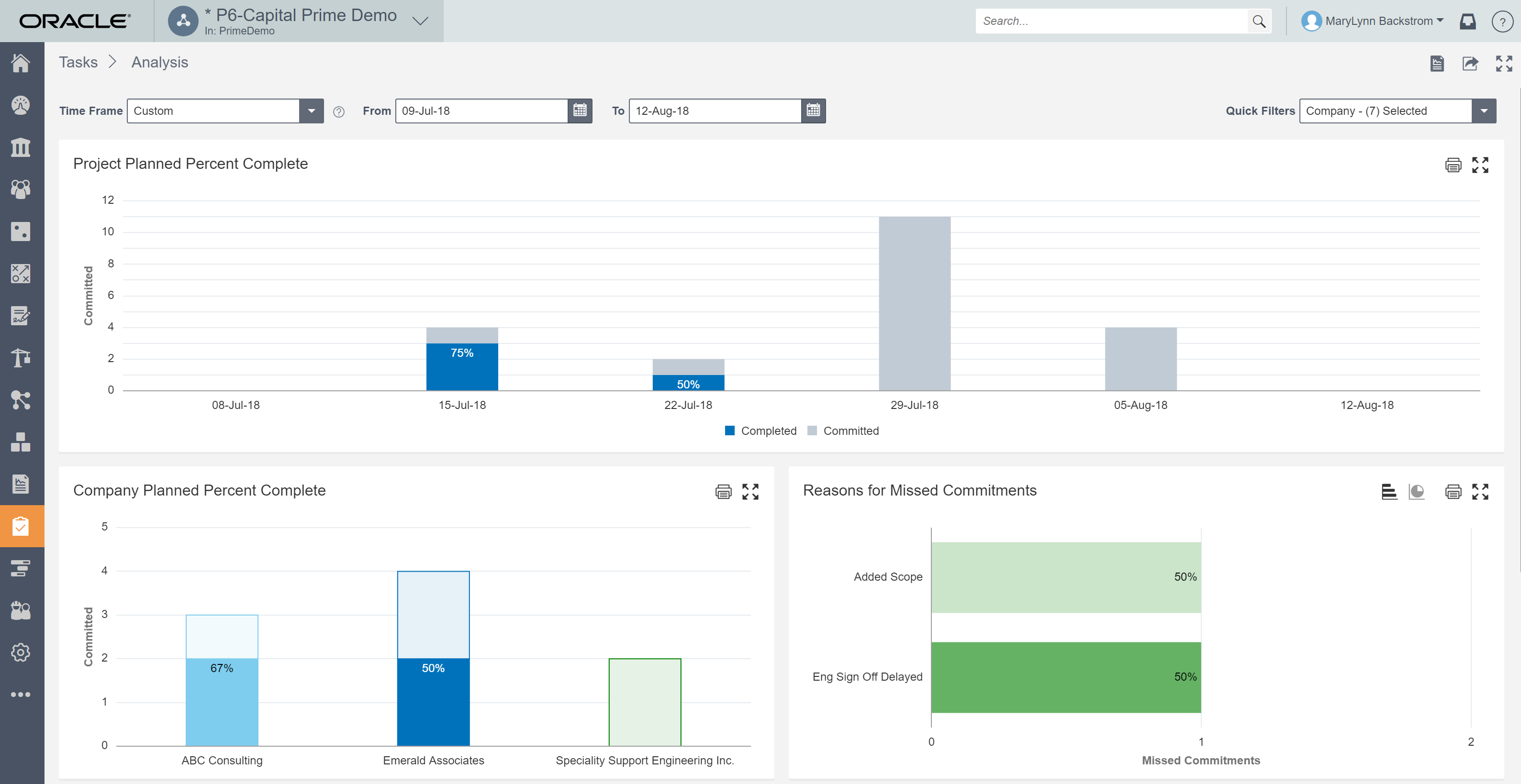Open the Tasks breadcrumb link
Screen dimensions: 1521x784
tap(78, 62)
